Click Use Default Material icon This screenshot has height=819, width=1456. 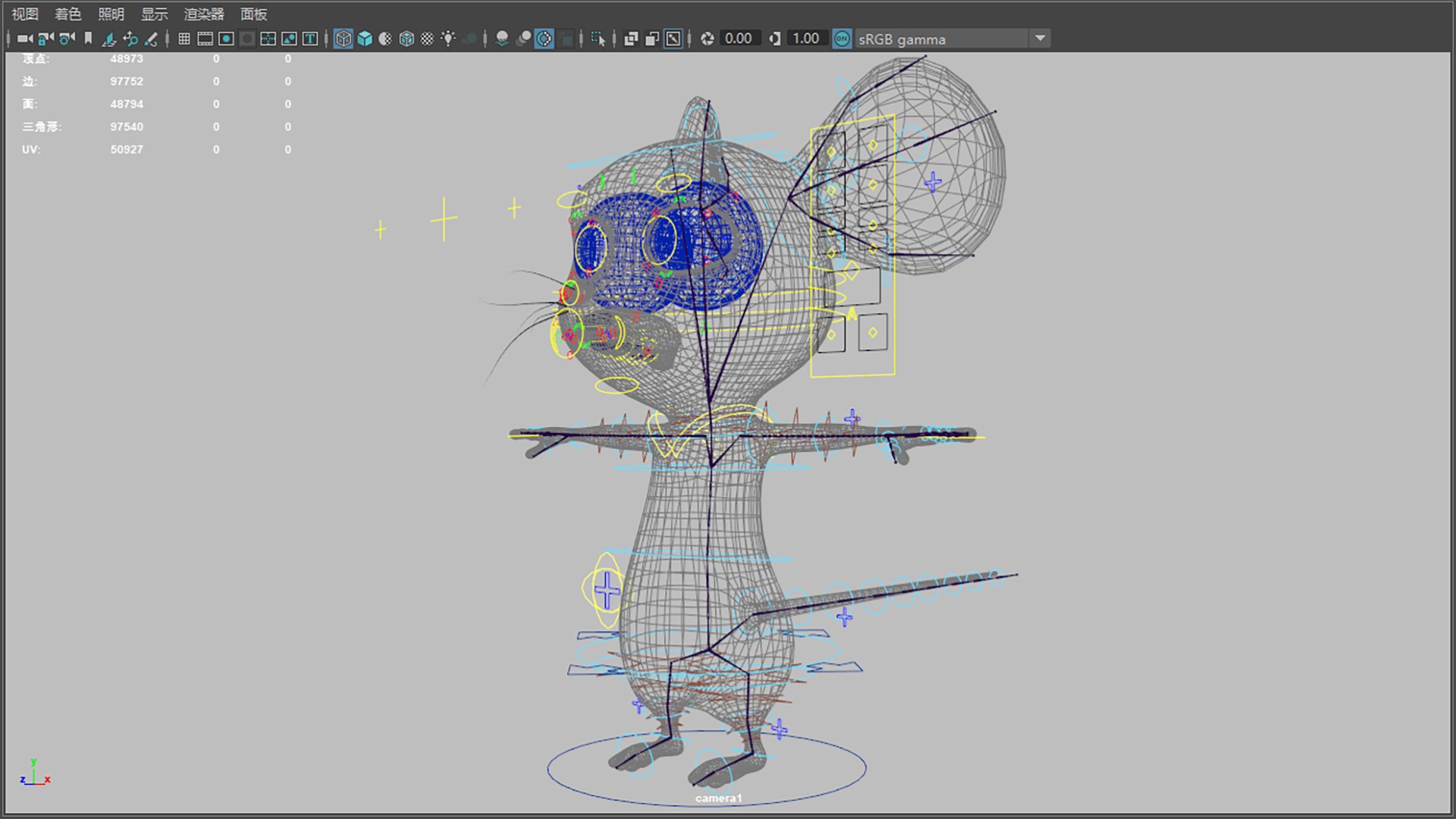point(385,39)
